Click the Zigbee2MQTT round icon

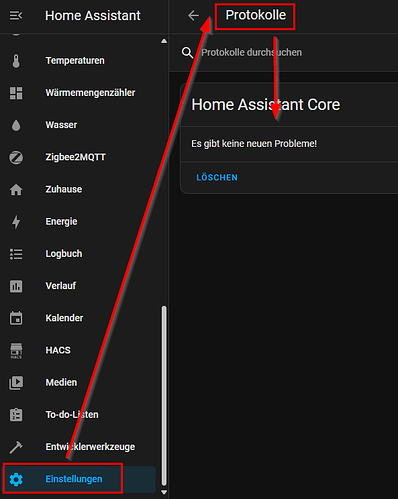coord(16,157)
